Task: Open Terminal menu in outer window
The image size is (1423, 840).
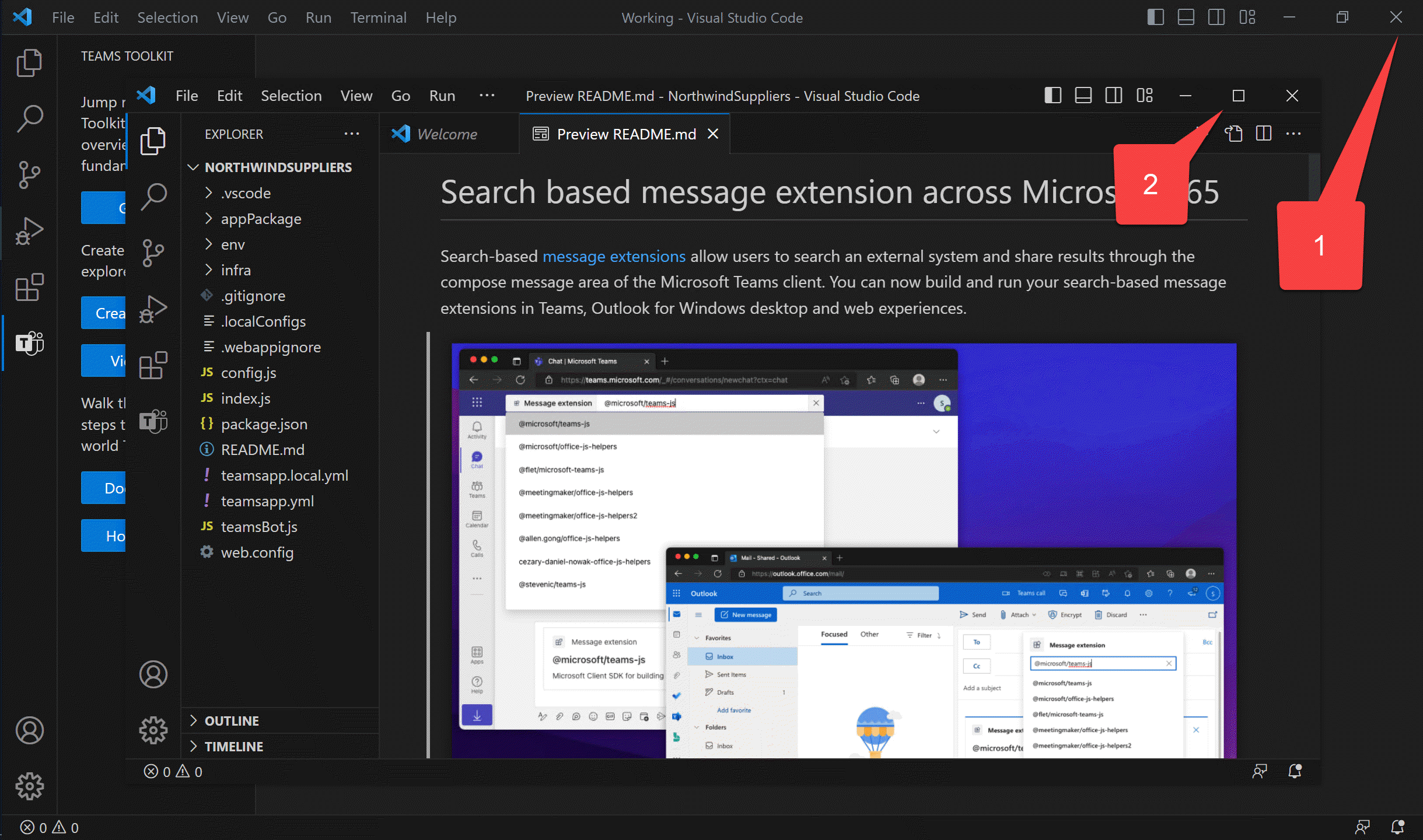Action: coord(378,17)
